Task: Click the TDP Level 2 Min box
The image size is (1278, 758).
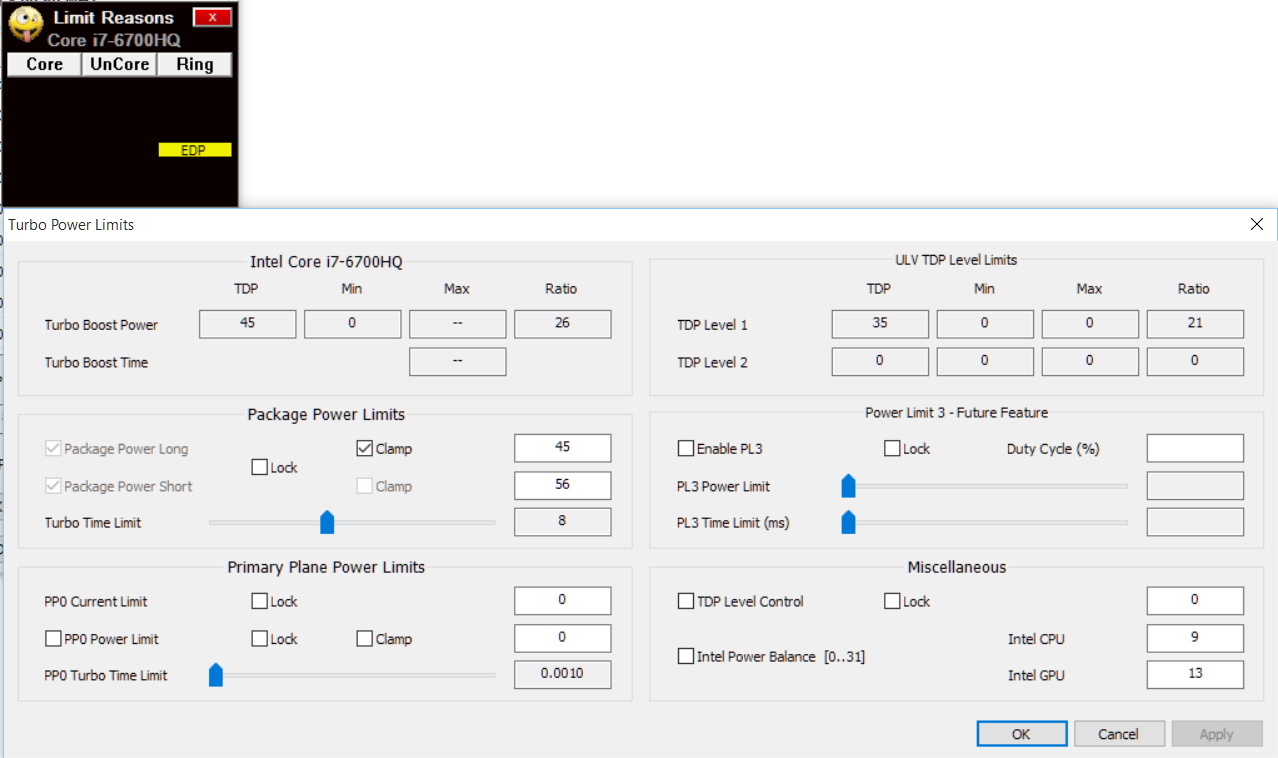Action: [x=985, y=361]
